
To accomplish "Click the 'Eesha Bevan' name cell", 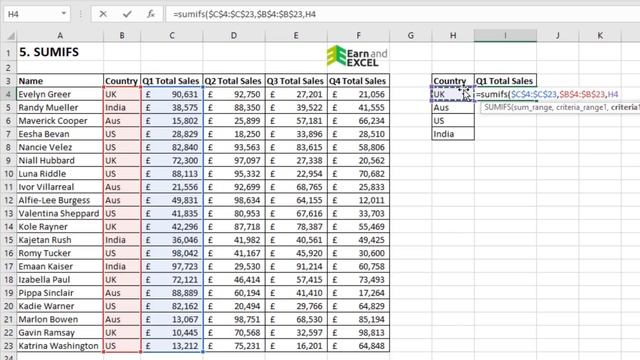I will [x=60, y=134].
